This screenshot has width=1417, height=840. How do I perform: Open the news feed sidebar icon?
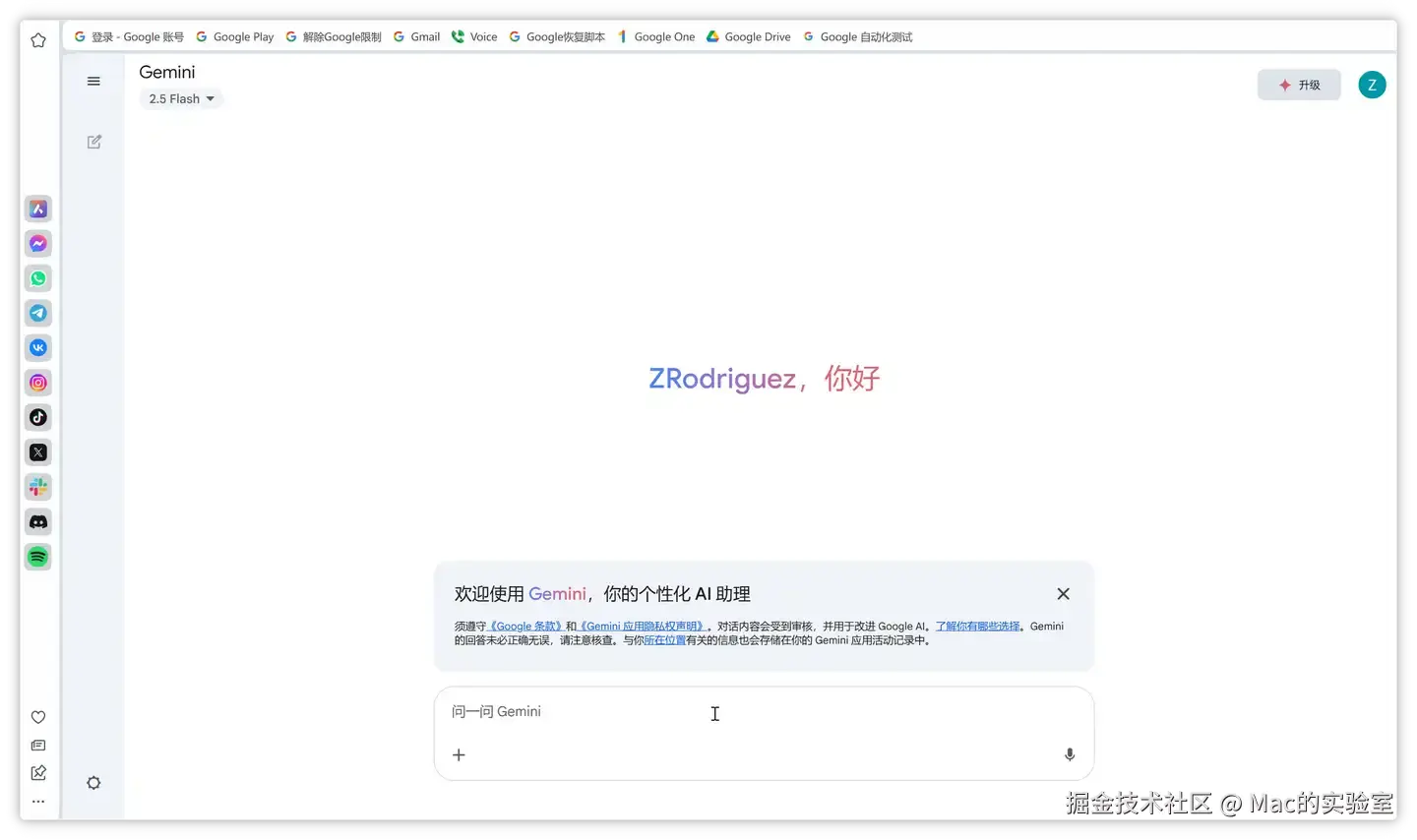point(38,746)
